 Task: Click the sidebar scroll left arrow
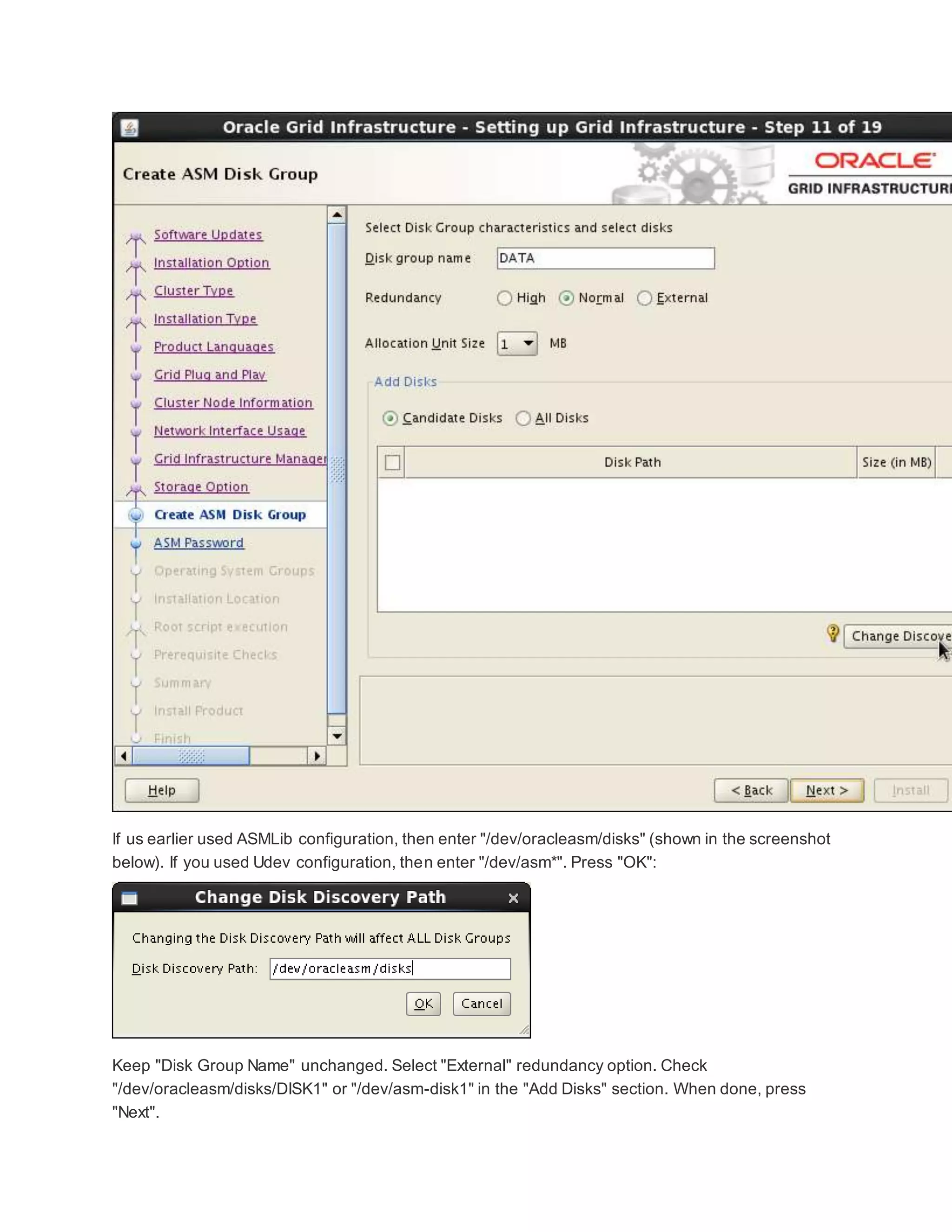pos(124,756)
